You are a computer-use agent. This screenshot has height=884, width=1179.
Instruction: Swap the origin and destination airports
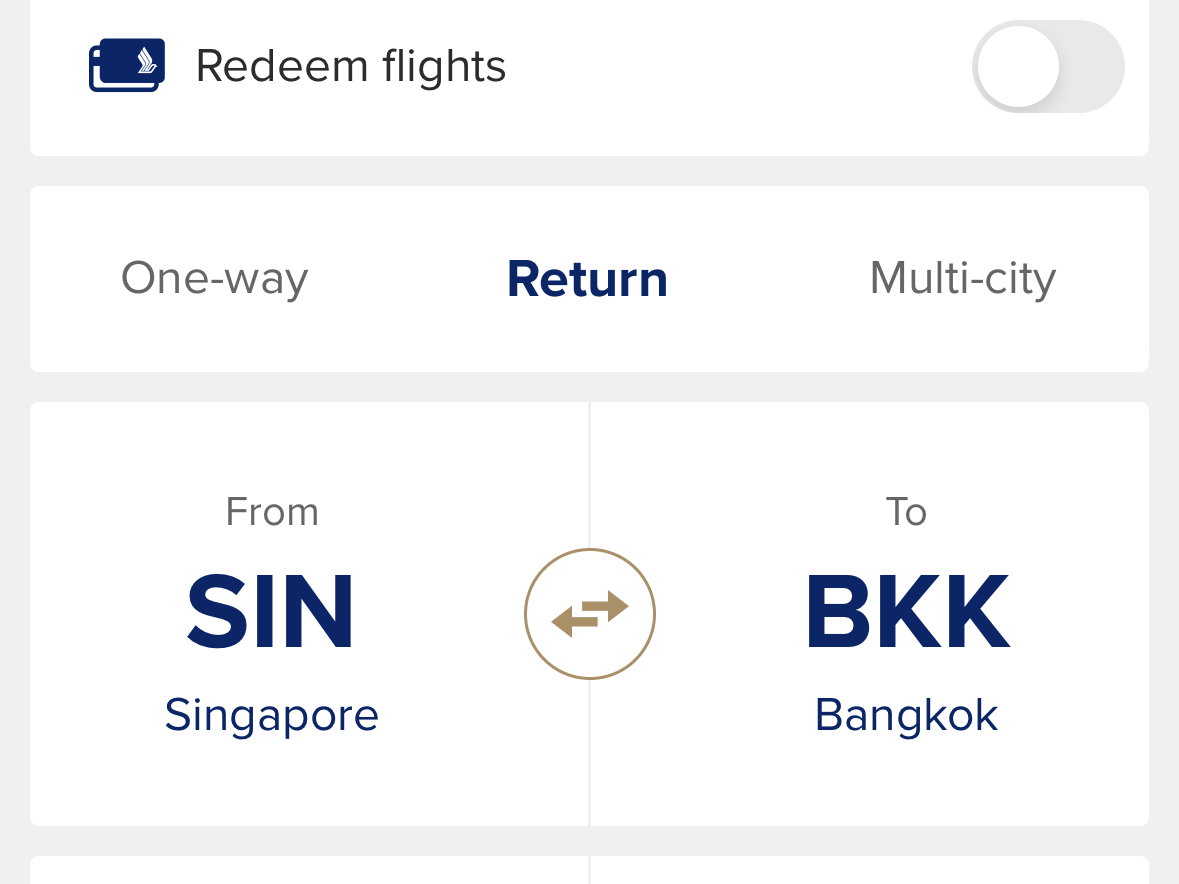[x=590, y=614]
